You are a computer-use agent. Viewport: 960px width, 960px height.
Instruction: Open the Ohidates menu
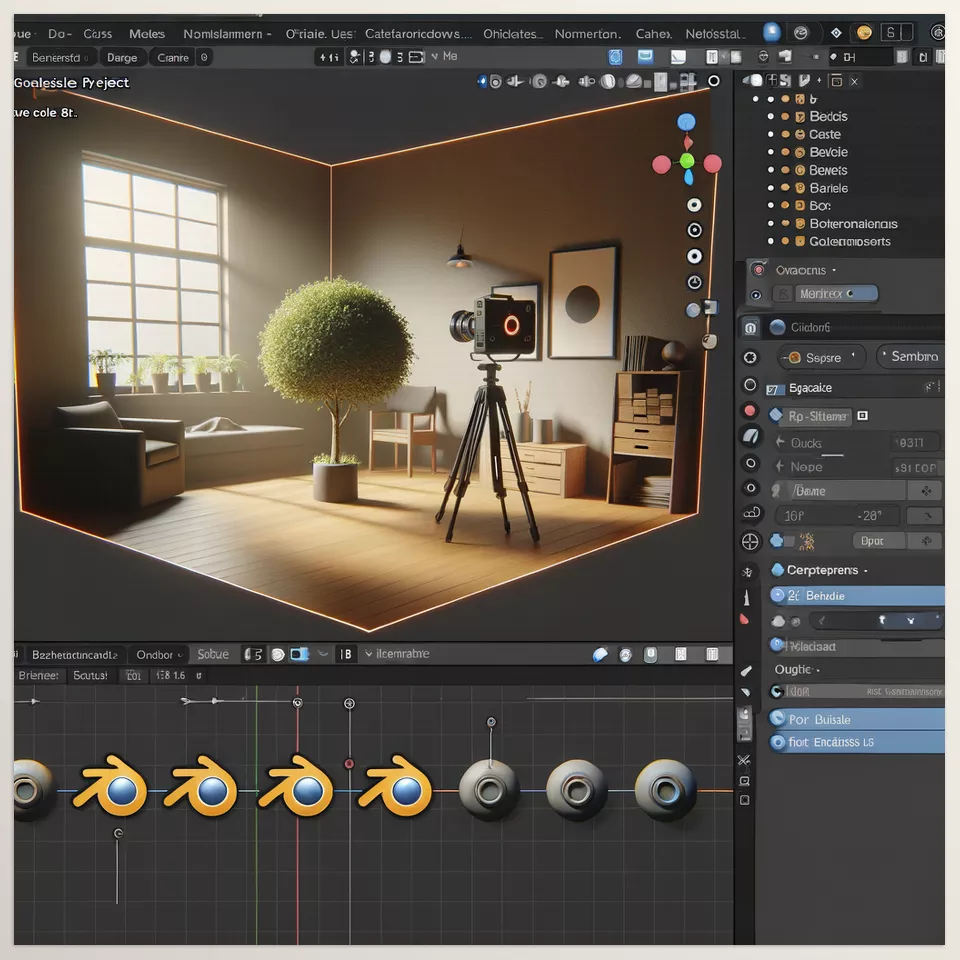pyautogui.click(x=513, y=34)
